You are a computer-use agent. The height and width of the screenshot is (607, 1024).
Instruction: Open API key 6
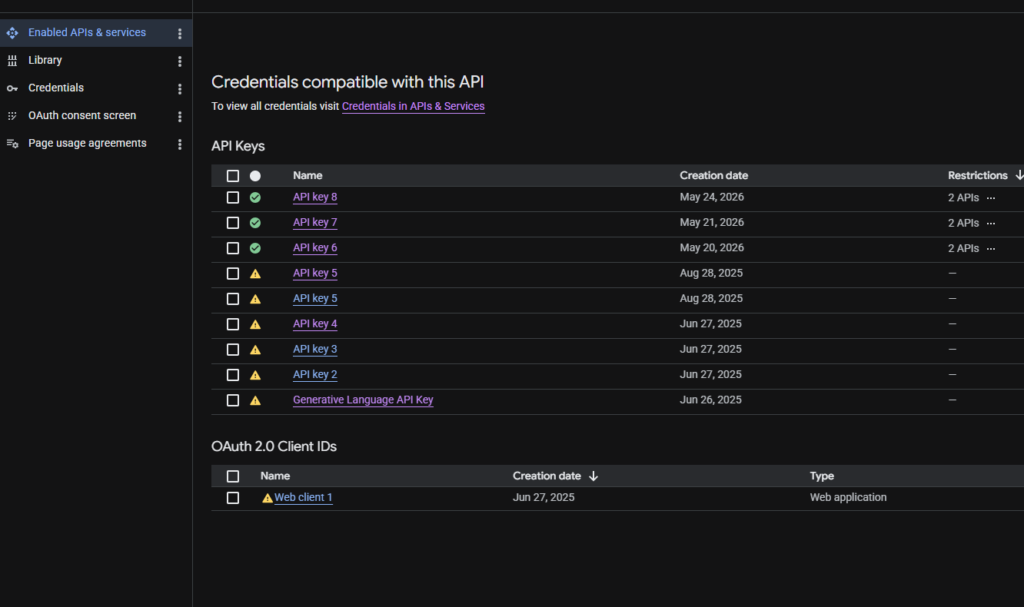315,248
